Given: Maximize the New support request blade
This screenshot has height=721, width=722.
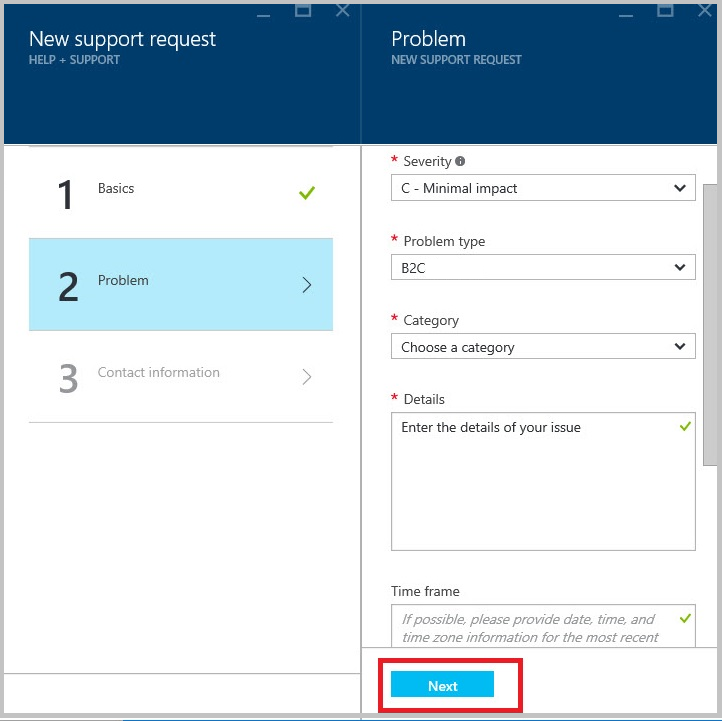Looking at the screenshot, I should (x=303, y=10).
